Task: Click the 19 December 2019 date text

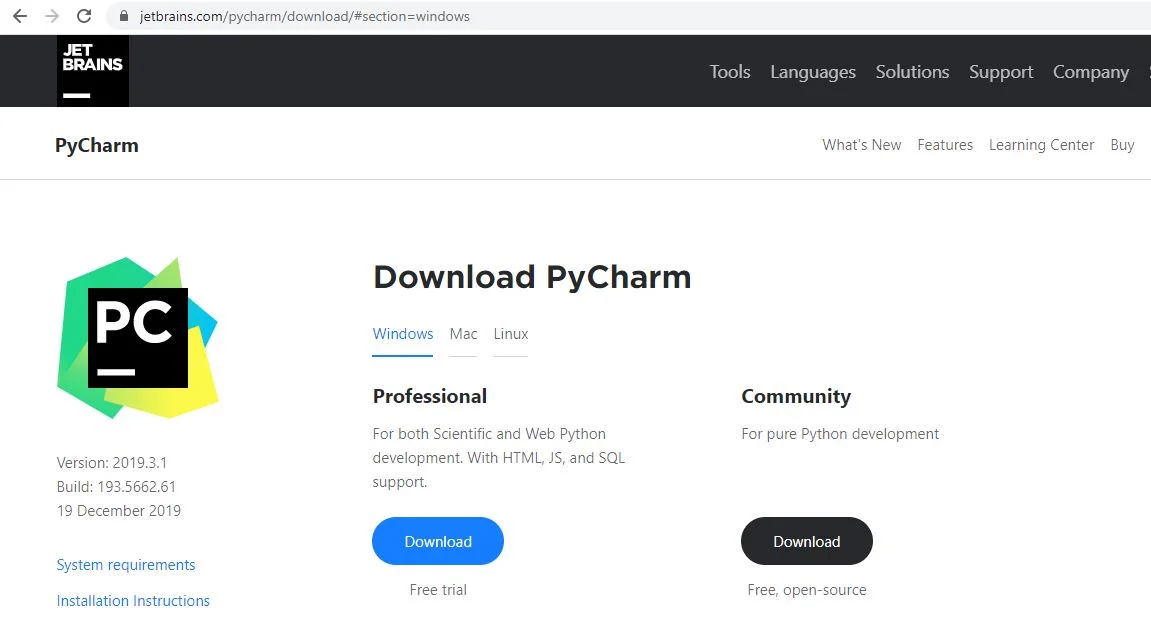Action: coord(119,511)
